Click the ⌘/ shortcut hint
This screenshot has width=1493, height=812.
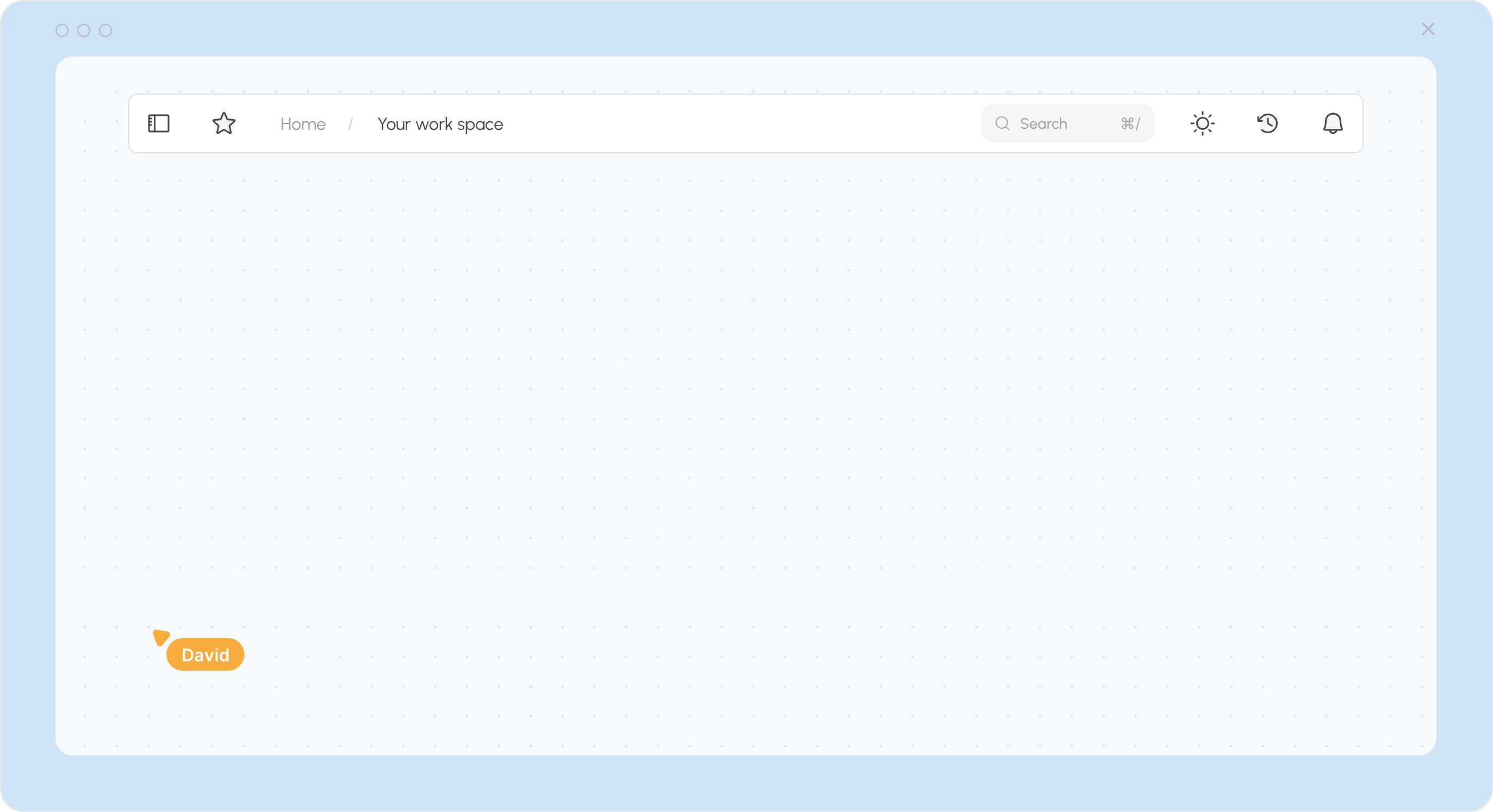click(x=1130, y=123)
